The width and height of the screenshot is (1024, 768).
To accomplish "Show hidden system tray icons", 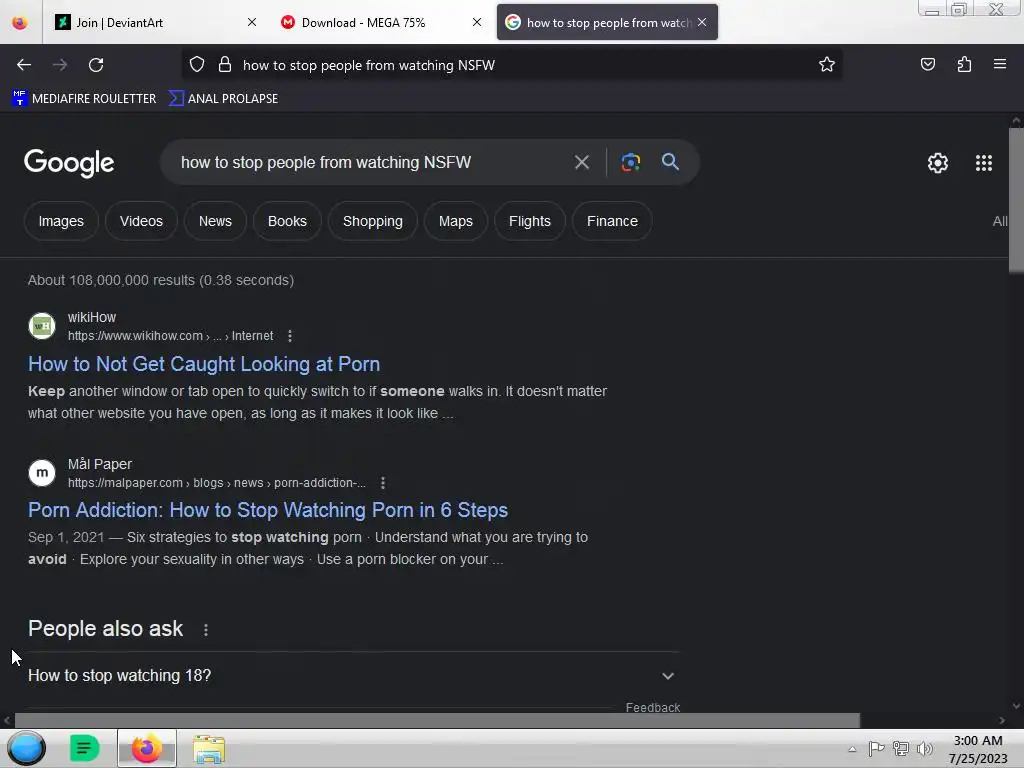I will tap(852, 749).
